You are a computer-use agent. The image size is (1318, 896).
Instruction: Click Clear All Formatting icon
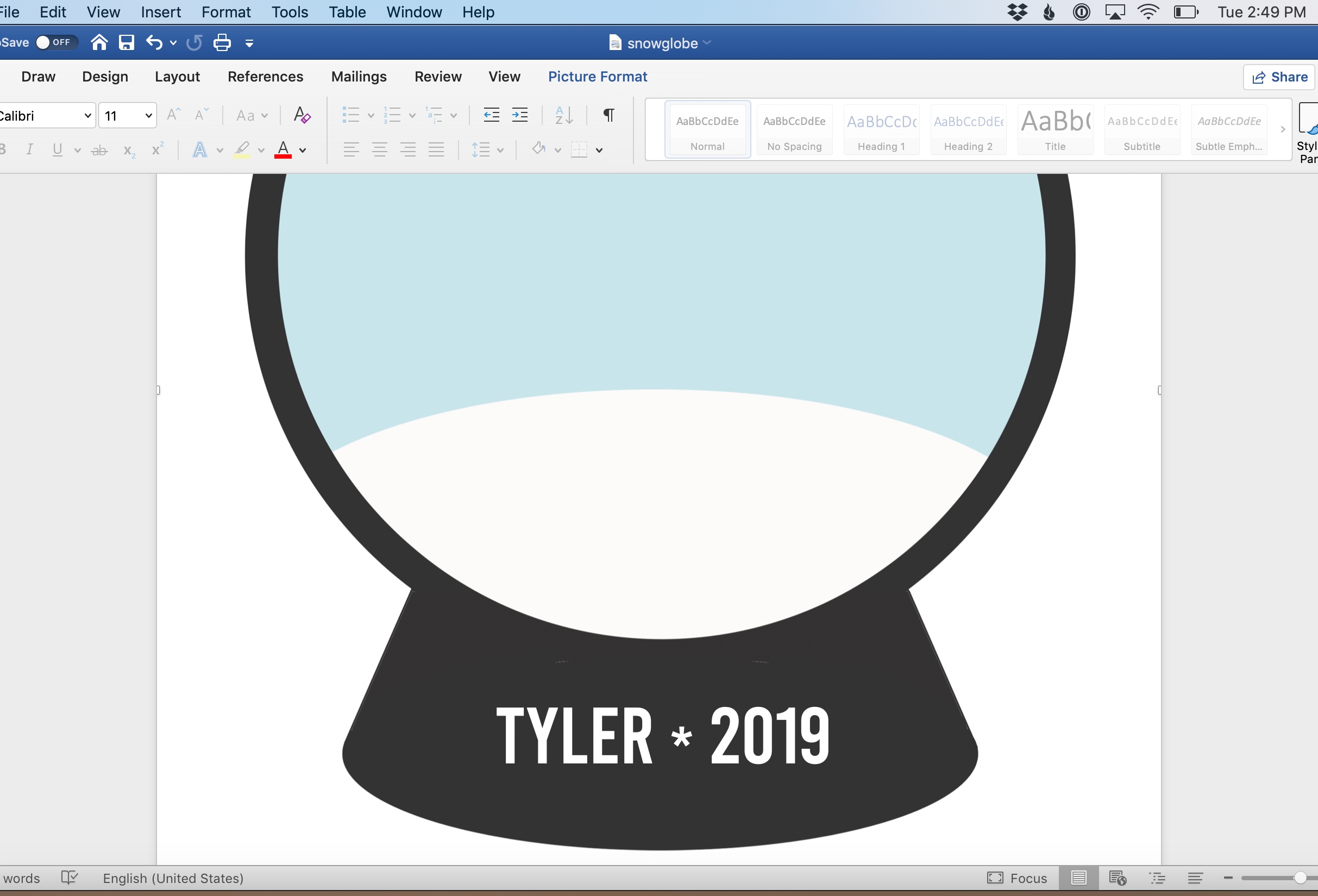click(302, 115)
